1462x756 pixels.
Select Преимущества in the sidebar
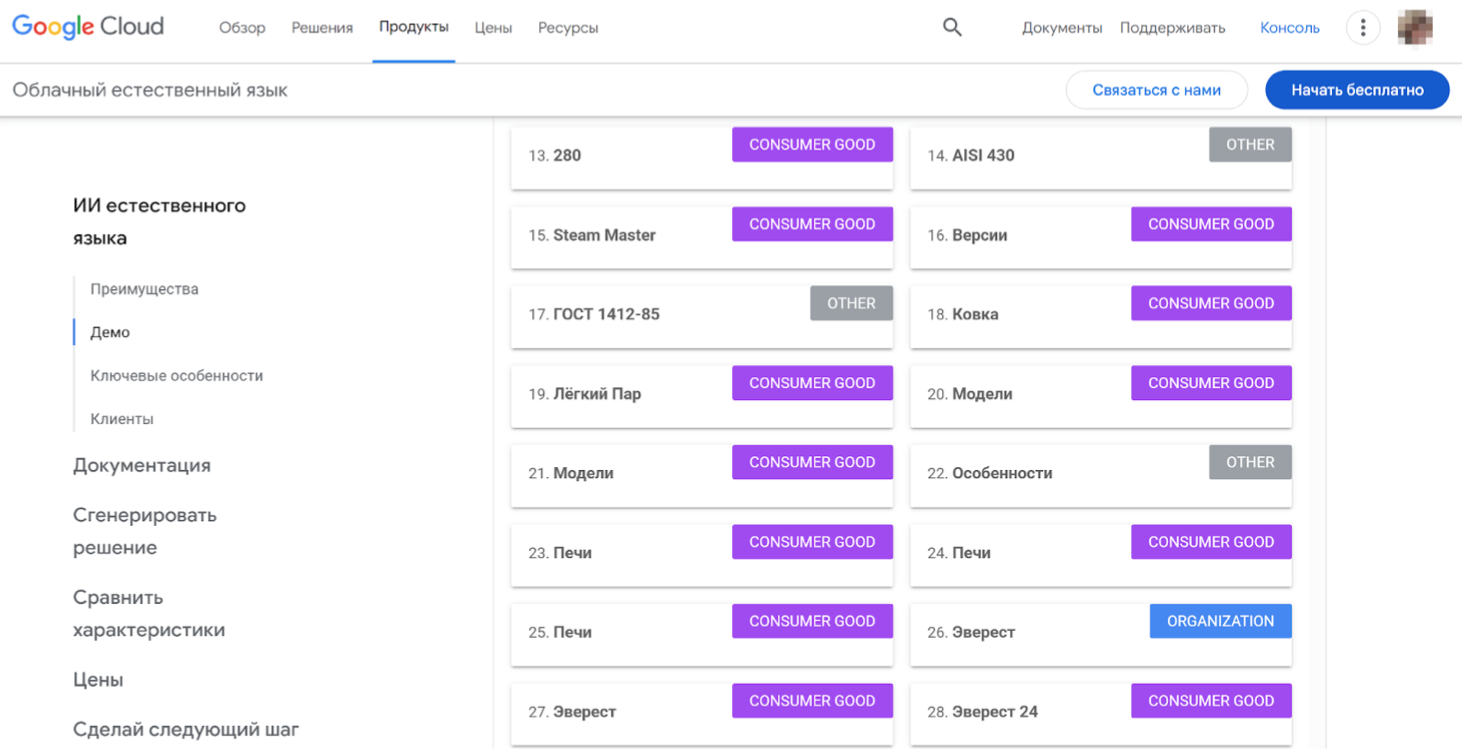[x=144, y=289]
